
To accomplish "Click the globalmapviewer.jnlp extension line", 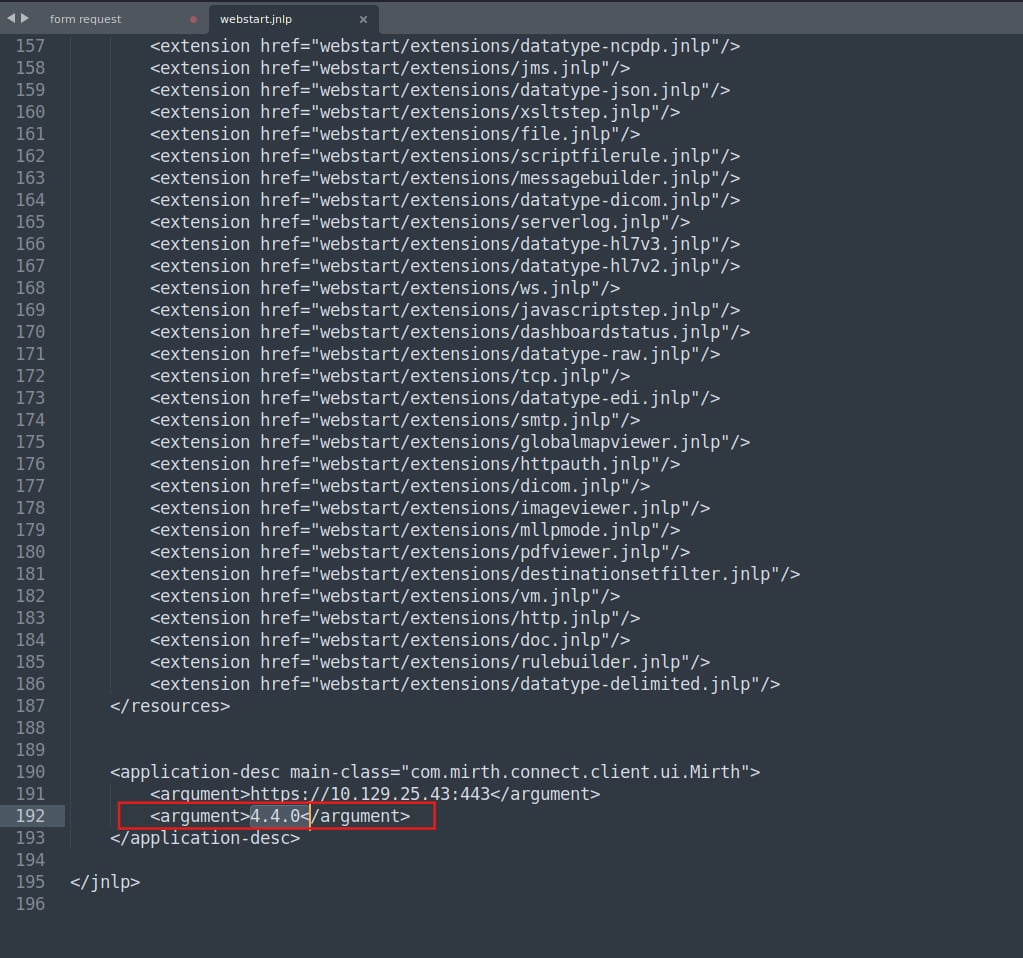I will coord(450,442).
